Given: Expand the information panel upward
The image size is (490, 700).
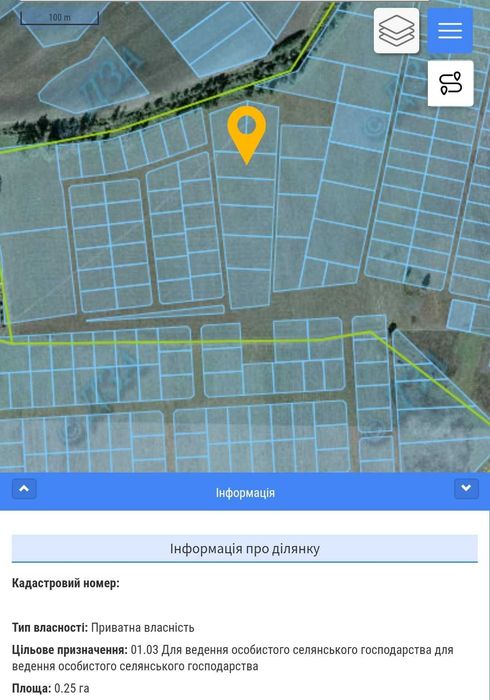Looking at the screenshot, I should [x=24, y=489].
